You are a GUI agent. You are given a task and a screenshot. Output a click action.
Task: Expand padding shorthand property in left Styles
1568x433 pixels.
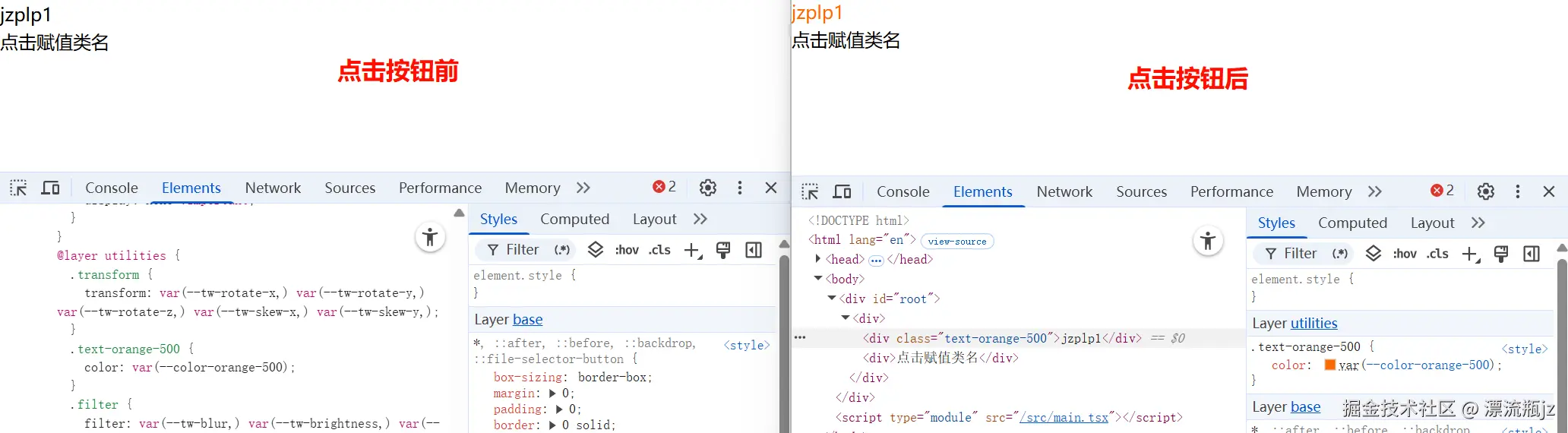point(559,409)
